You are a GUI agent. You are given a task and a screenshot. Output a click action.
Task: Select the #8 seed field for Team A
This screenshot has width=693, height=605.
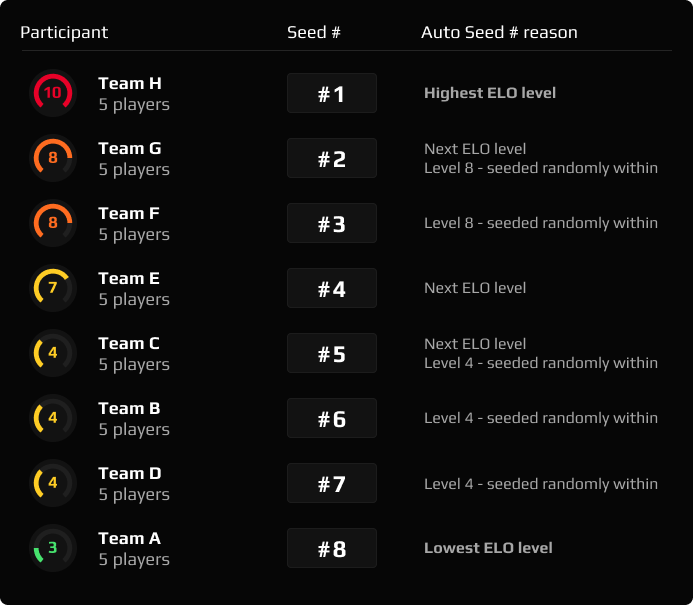point(332,548)
